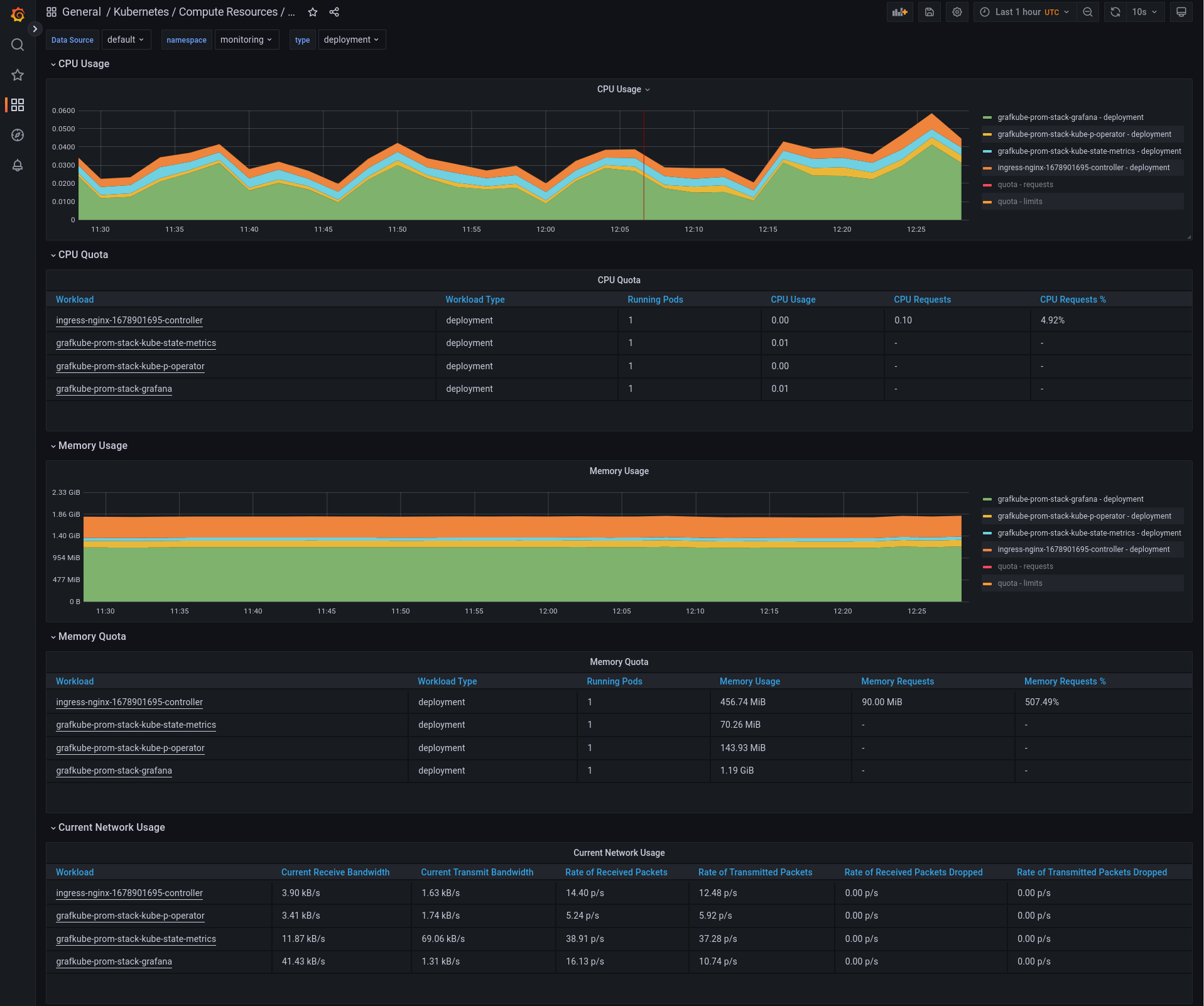1204x1006 pixels.
Task: Expand the sidebar with the arrow chevron
Action: click(36, 28)
